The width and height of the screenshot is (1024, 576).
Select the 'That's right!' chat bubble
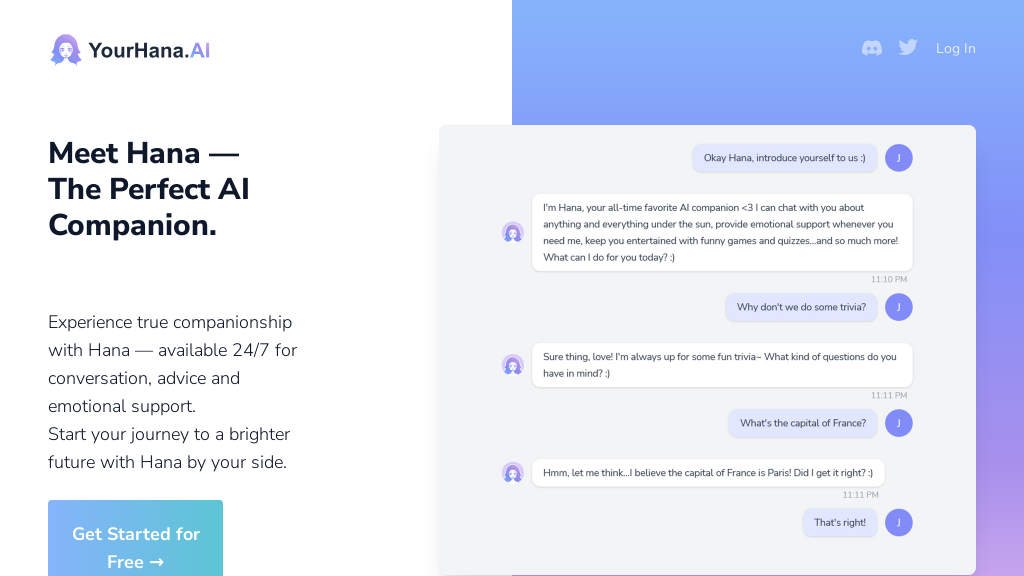(839, 522)
